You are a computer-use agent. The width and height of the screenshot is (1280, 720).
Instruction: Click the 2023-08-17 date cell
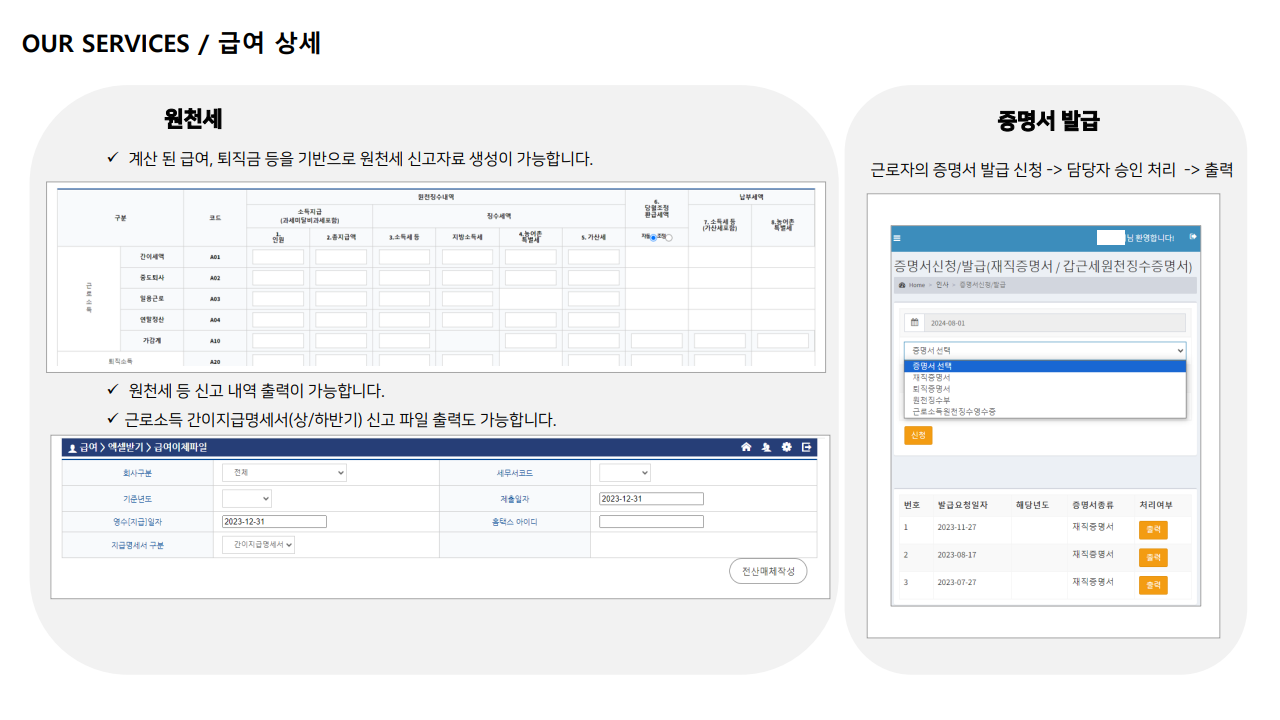point(957,555)
